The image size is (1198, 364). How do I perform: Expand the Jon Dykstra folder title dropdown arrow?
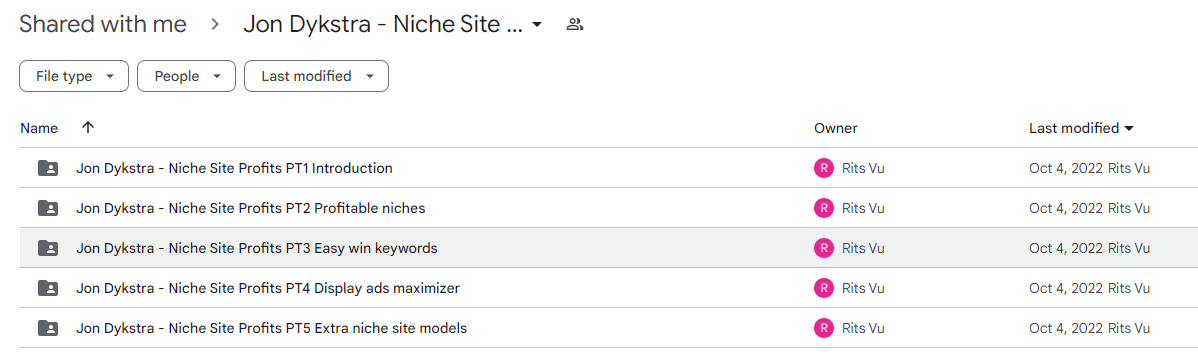point(537,25)
